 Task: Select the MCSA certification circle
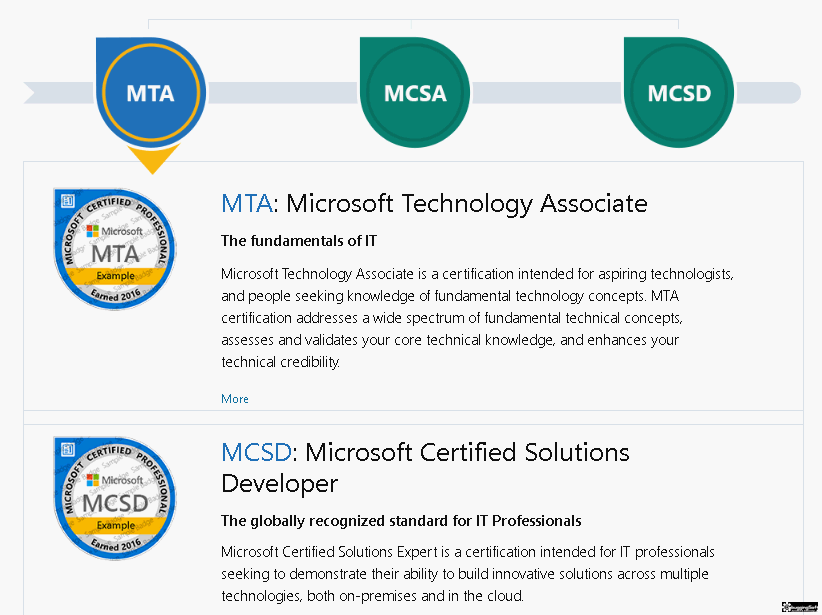[415, 92]
